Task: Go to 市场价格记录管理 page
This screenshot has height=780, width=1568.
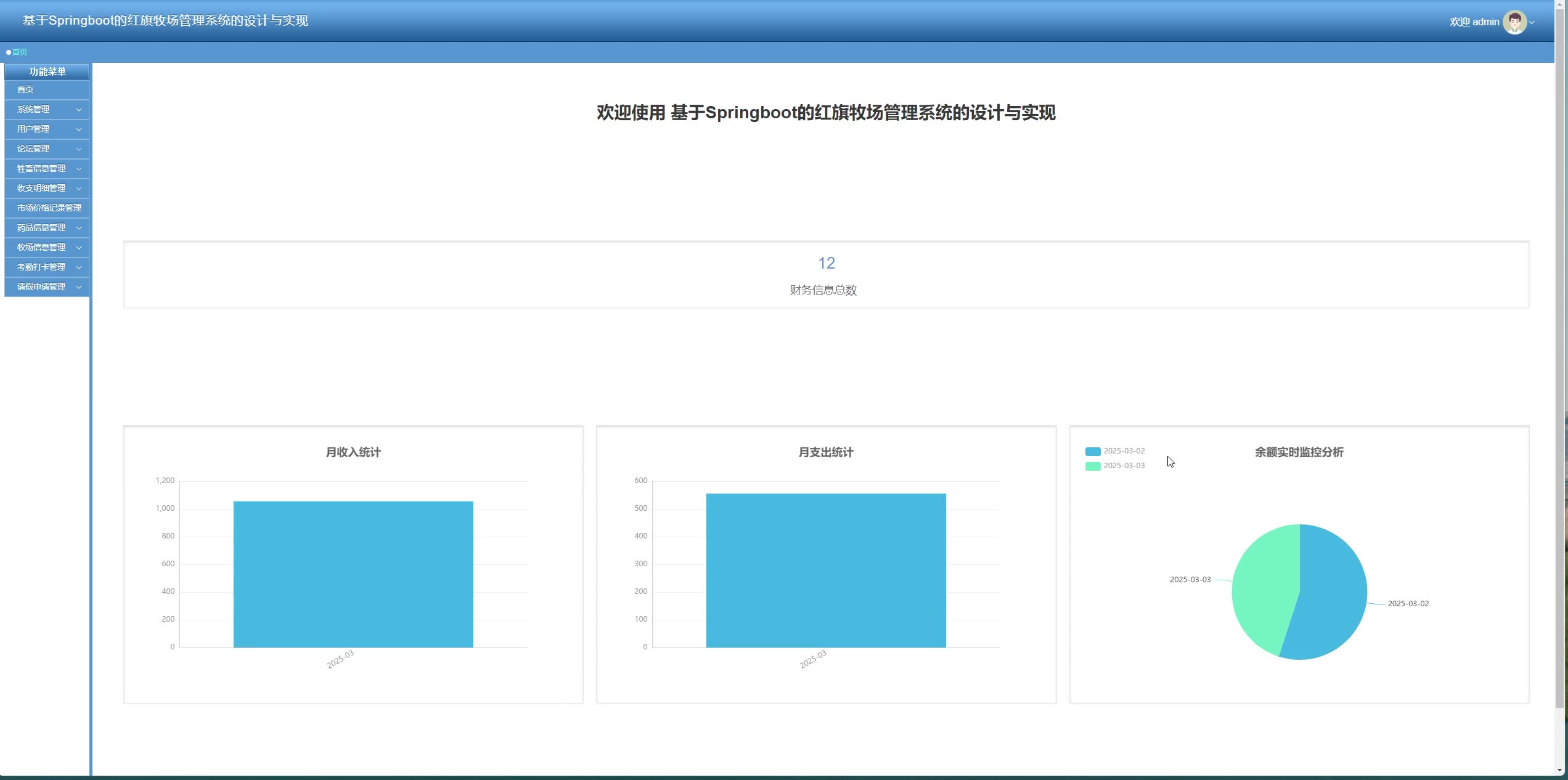Action: coord(49,208)
